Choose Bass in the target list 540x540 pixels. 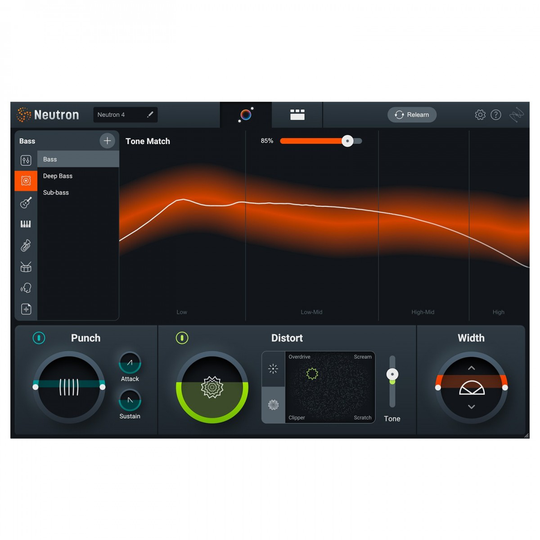78,159
